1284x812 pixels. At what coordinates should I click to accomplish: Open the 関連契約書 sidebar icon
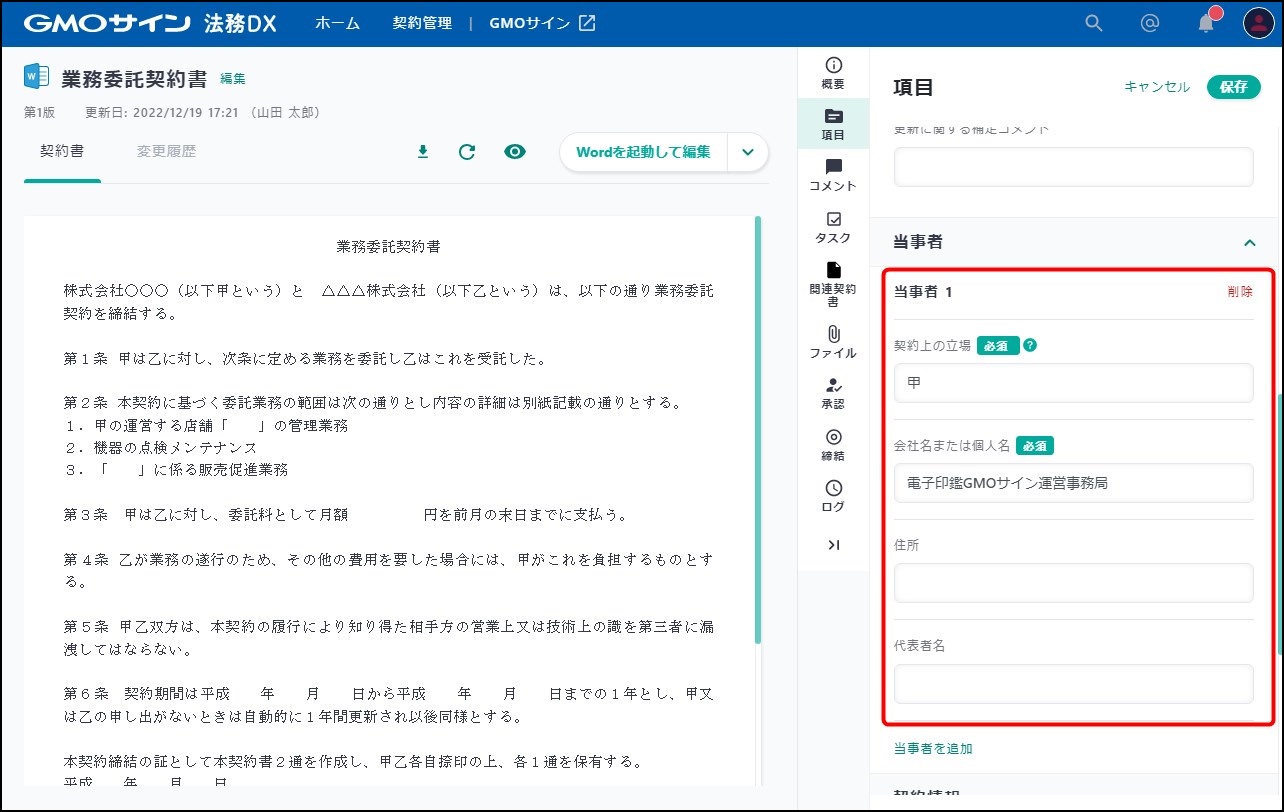coord(833,284)
